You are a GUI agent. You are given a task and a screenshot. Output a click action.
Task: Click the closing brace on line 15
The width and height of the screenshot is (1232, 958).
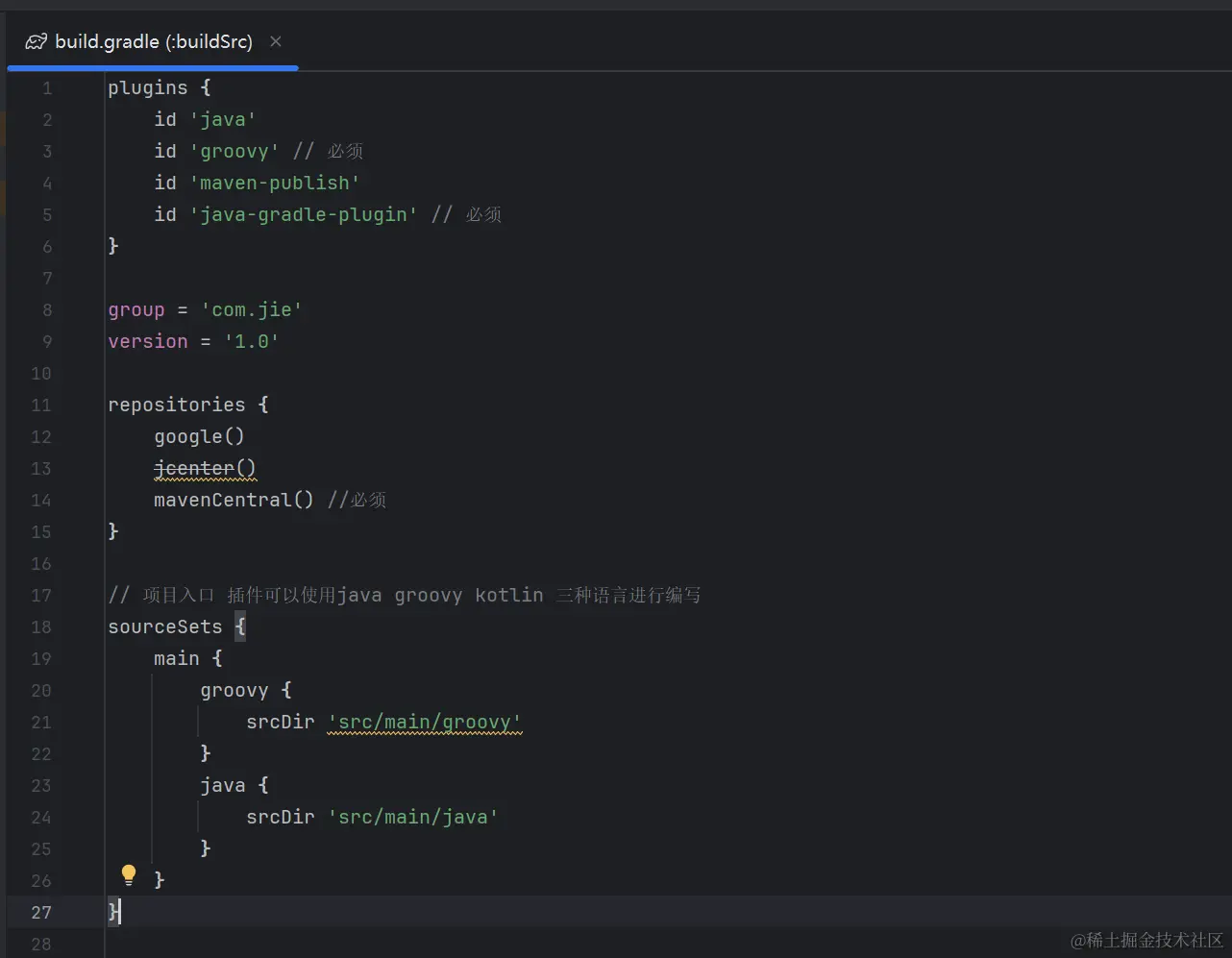113,531
